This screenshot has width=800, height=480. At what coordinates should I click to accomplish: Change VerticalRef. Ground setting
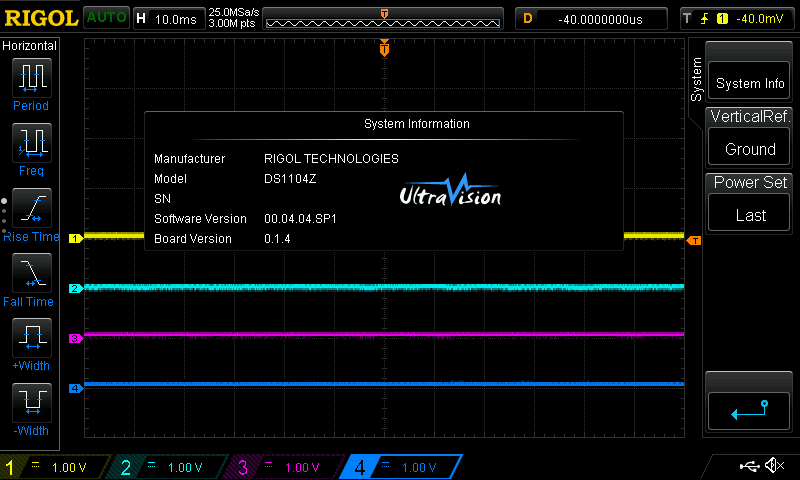tap(749, 146)
